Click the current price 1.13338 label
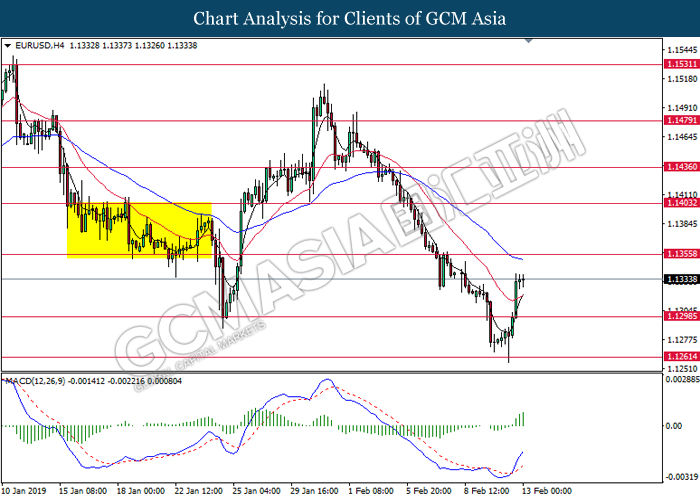 point(682,279)
